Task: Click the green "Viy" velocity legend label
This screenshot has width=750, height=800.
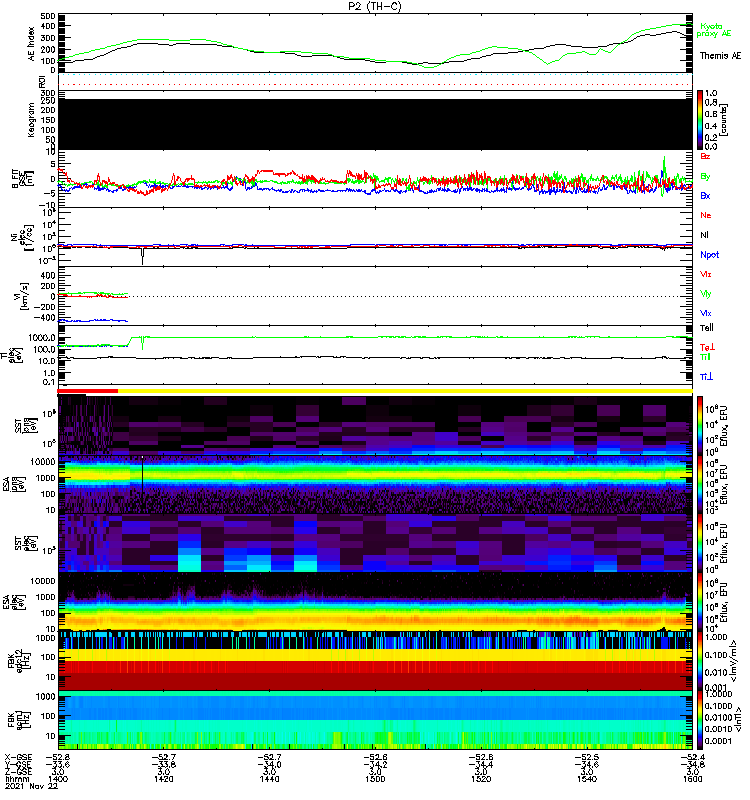Action: (706, 294)
